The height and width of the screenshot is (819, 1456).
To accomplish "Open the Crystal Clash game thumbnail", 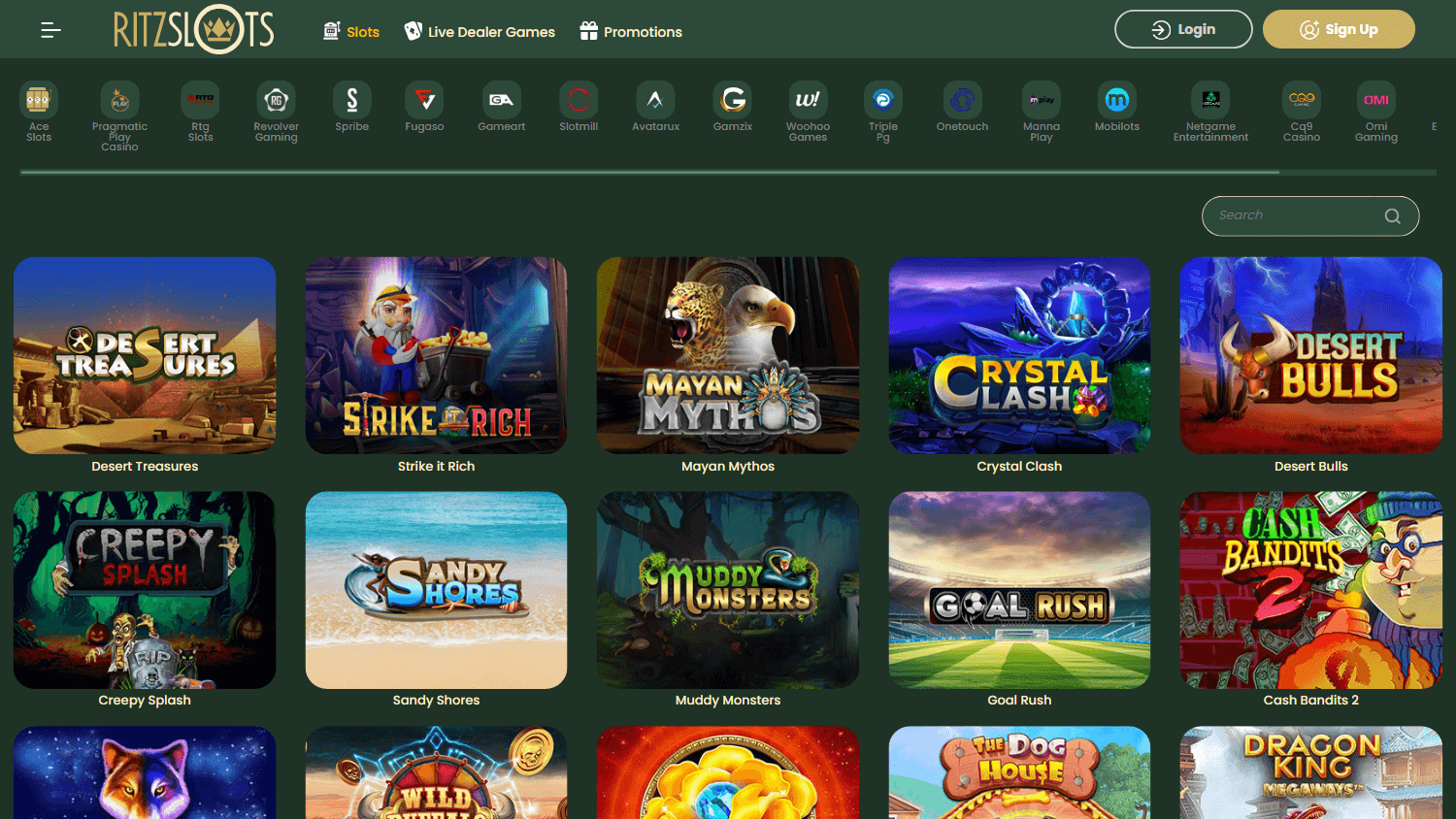I will click(x=1019, y=355).
